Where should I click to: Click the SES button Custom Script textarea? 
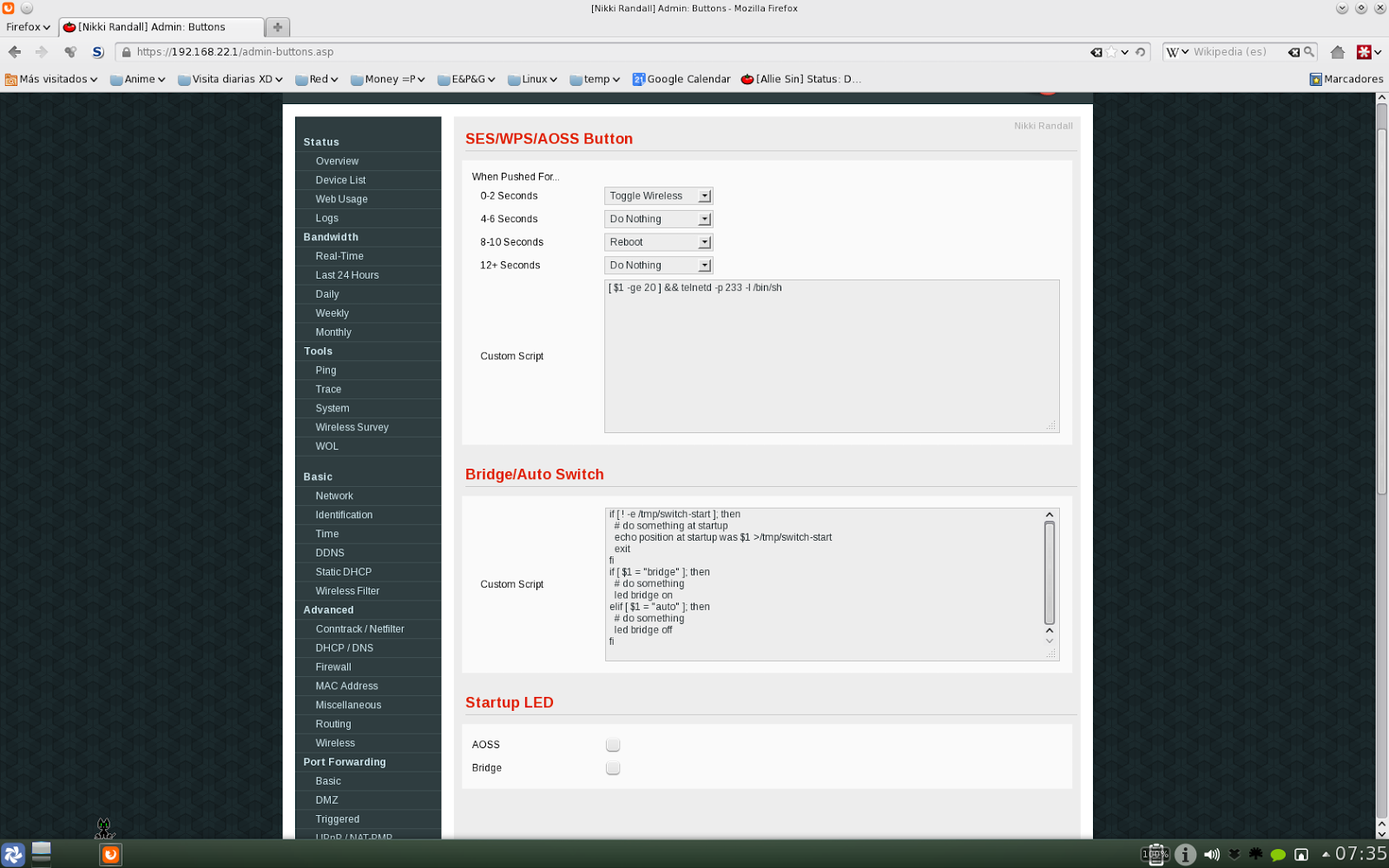pos(832,356)
